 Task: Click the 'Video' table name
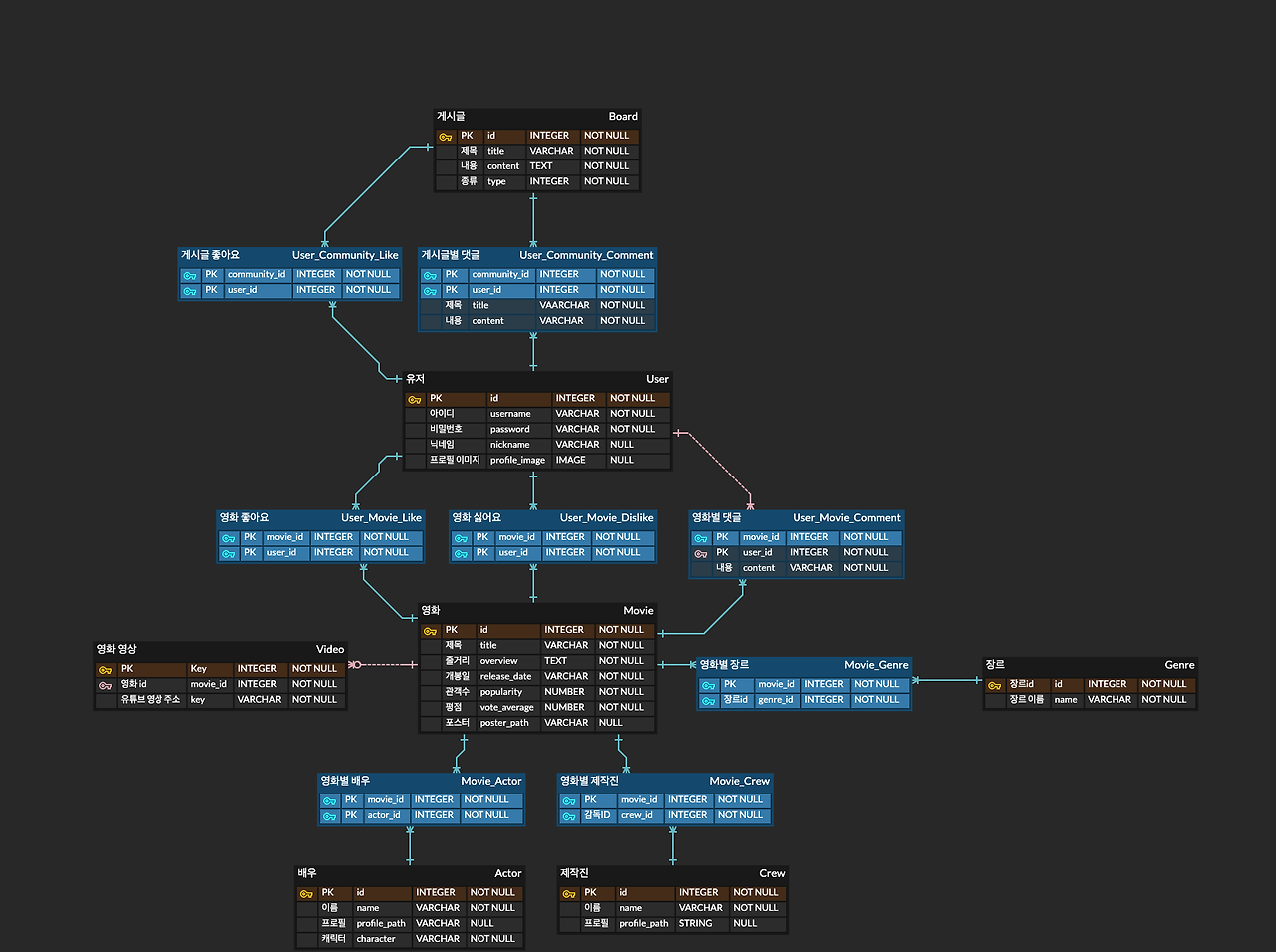coord(330,650)
